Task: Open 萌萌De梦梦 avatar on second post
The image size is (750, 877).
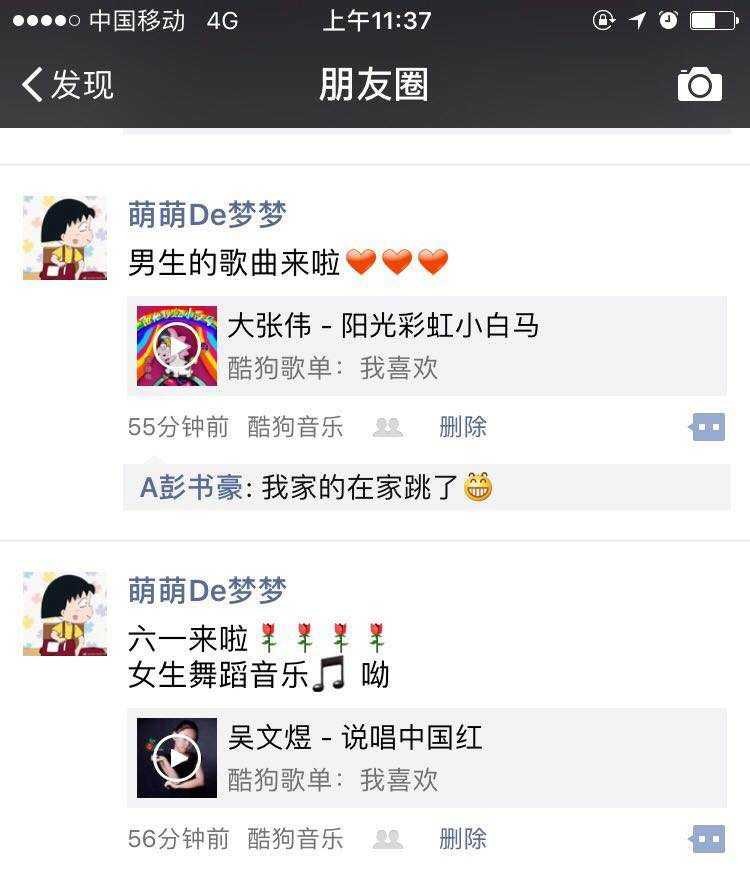Action: point(65,614)
